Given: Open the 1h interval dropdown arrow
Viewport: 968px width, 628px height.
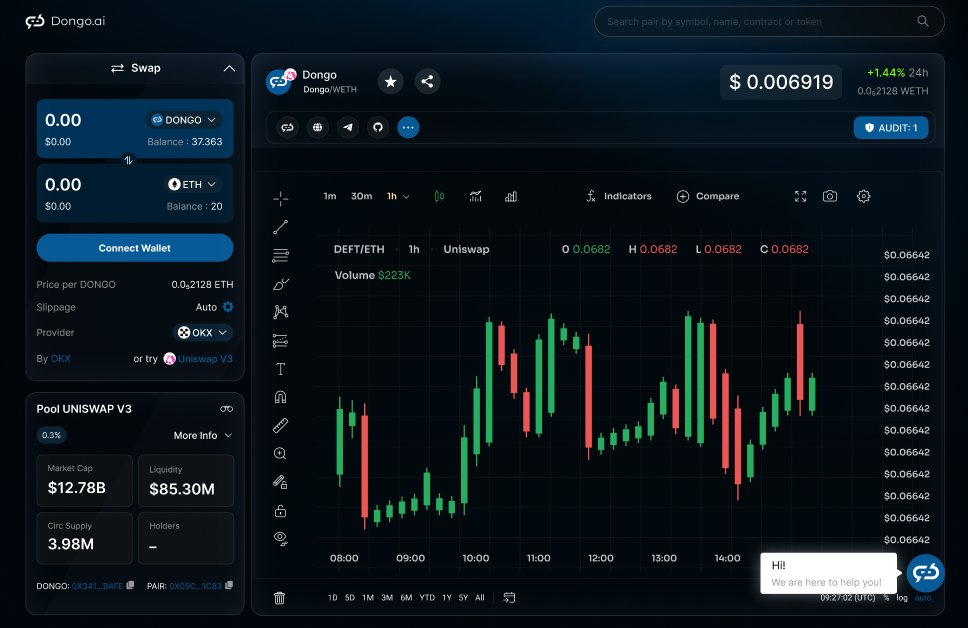Looking at the screenshot, I should 406,196.
